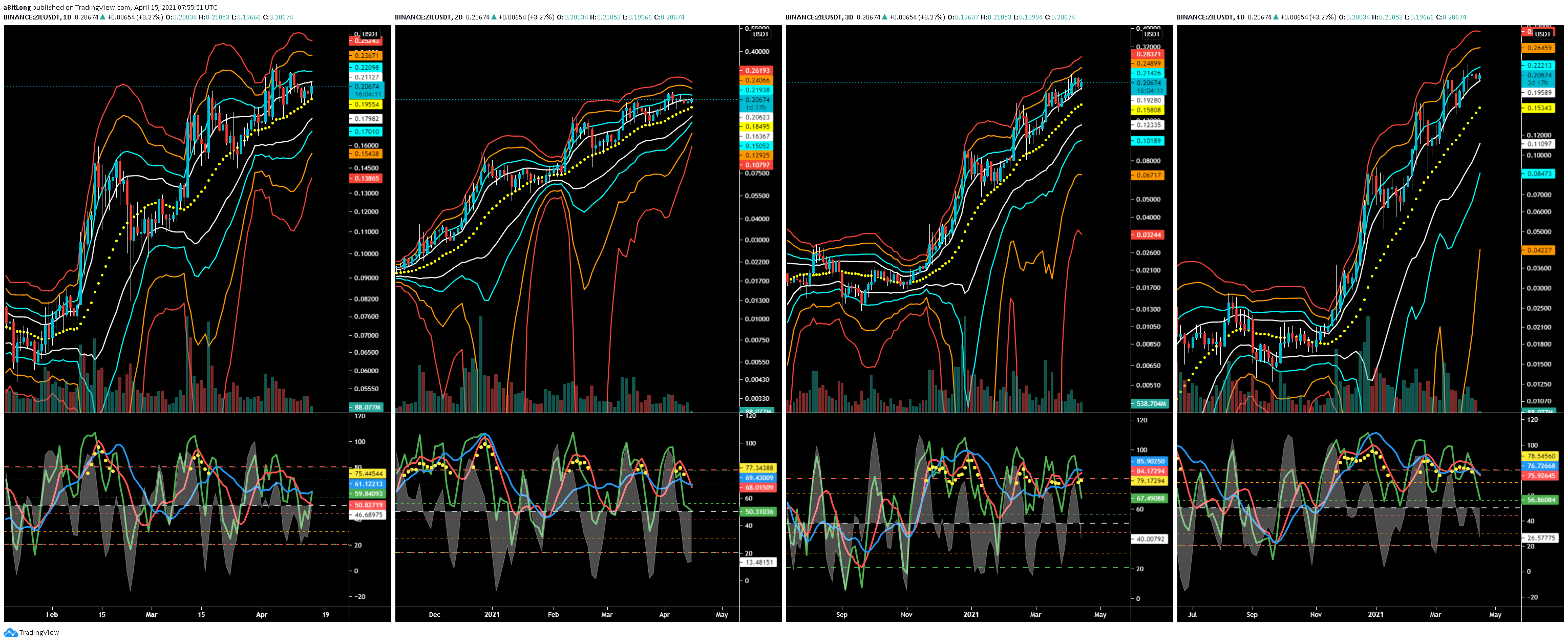This screenshot has height=643, width=1568.
Task: Click the 0.15438 orange price label
Action: (x=367, y=154)
